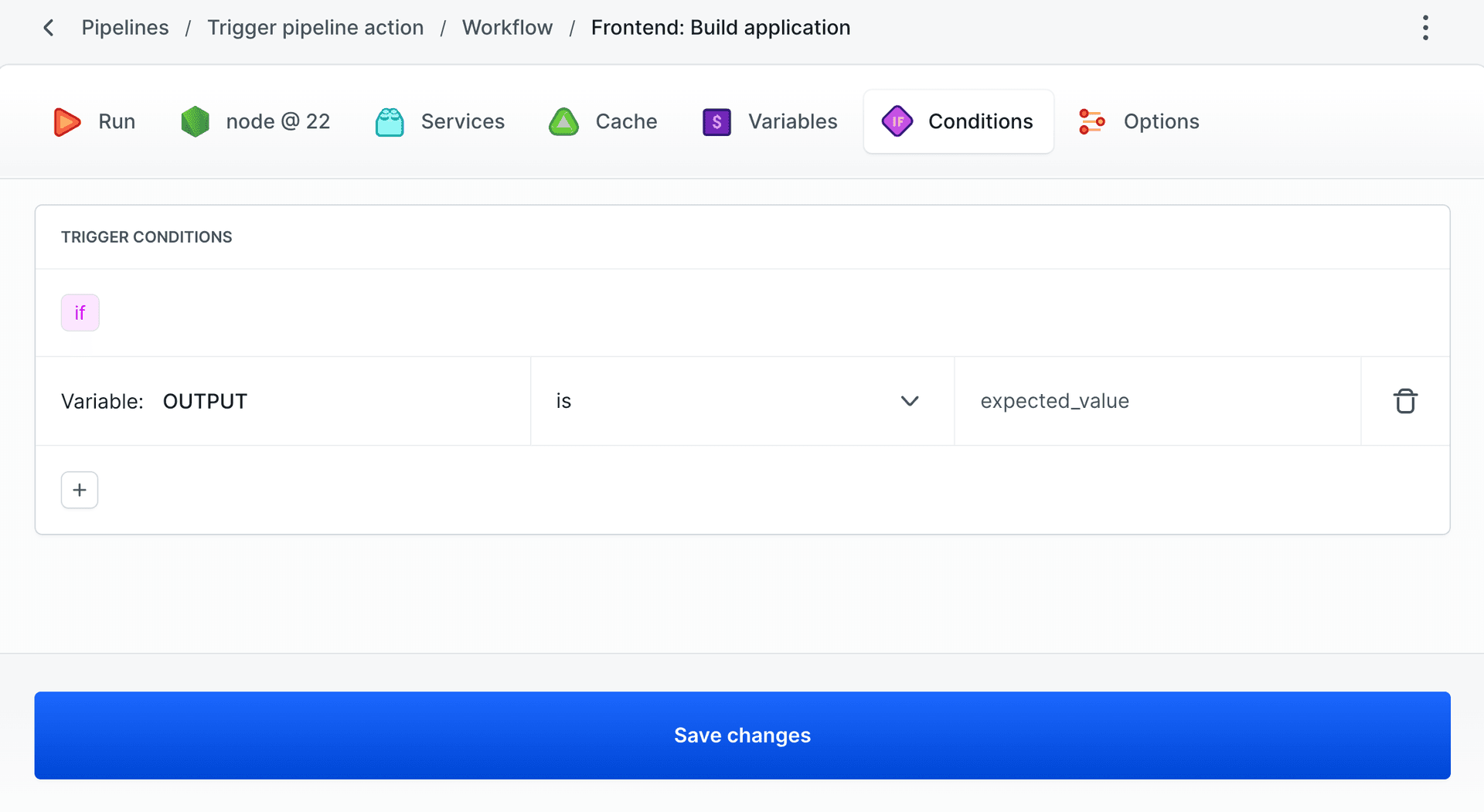The width and height of the screenshot is (1484, 812).
Task: Go to Pipelines breadcrumb link
Action: (125, 28)
